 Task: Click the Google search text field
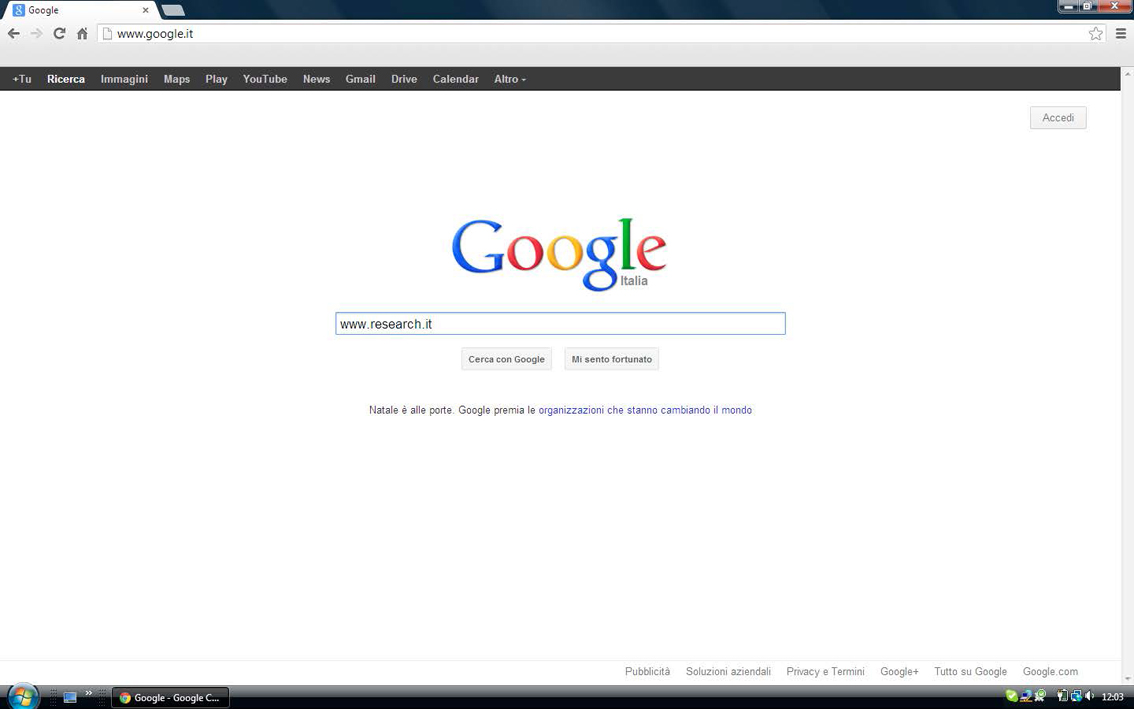coord(560,324)
